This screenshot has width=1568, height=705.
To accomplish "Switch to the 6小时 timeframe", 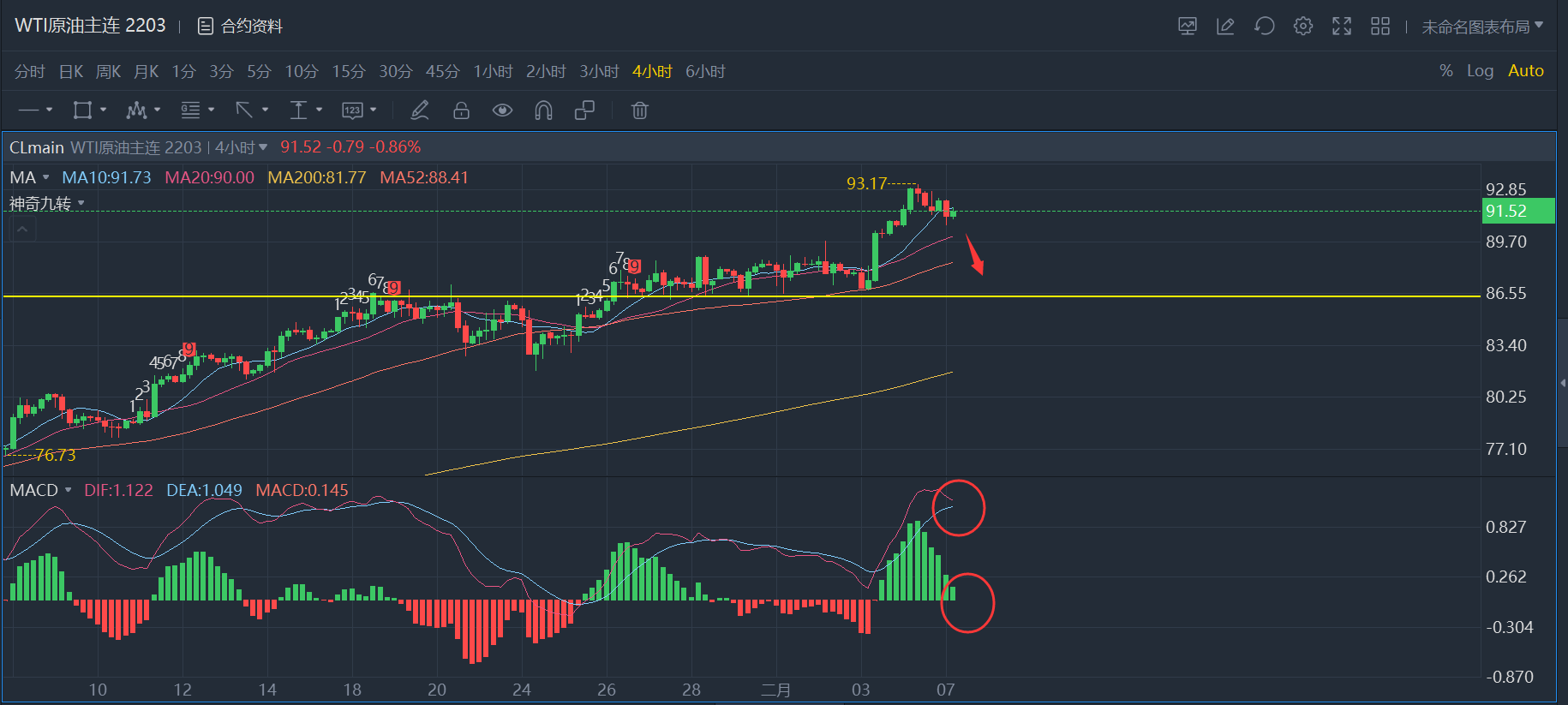I will pyautogui.click(x=706, y=71).
